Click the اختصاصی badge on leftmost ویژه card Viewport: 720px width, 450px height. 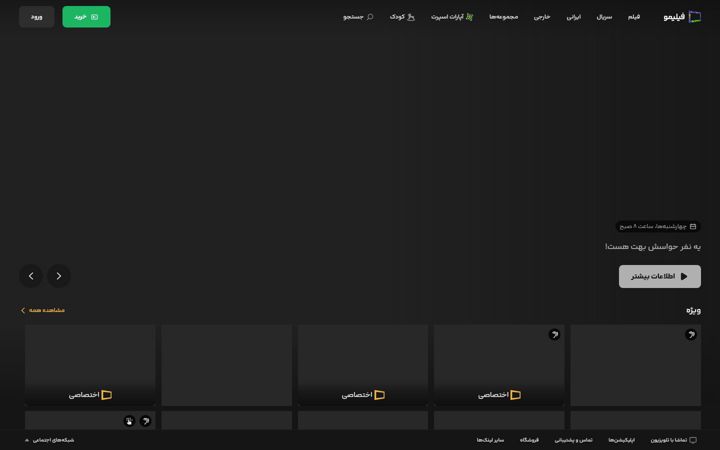[90, 395]
